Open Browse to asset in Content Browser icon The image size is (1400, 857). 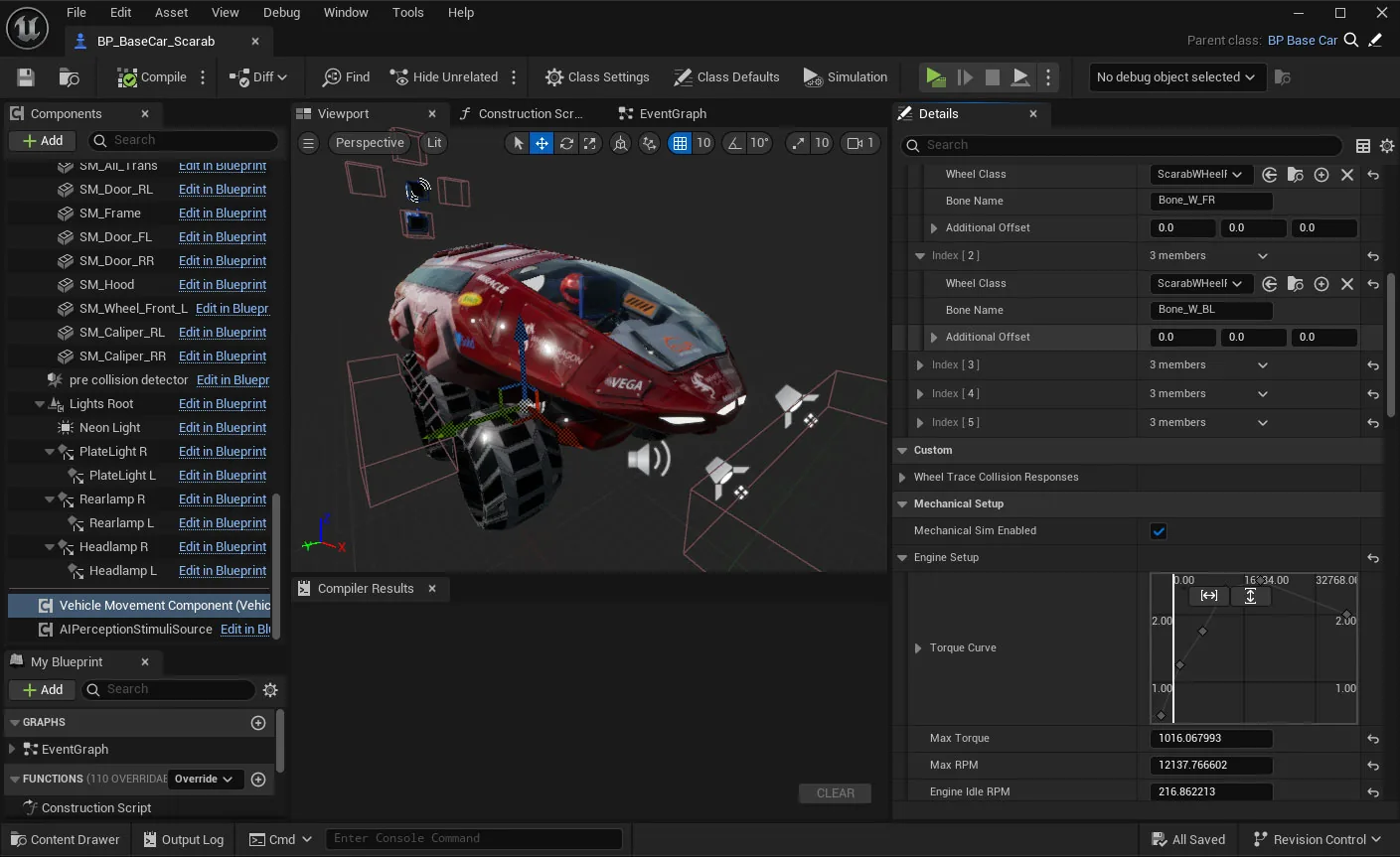[69, 76]
